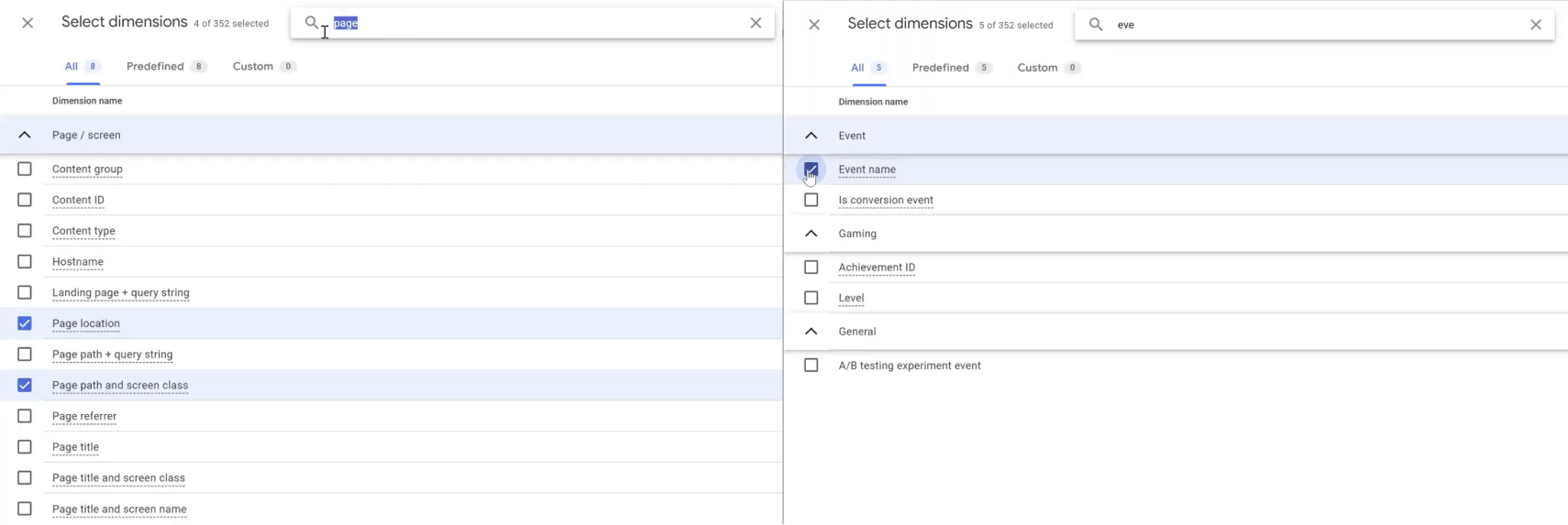The image size is (1568, 525).
Task: Collapse the Gaming group chevron
Action: pos(811,234)
